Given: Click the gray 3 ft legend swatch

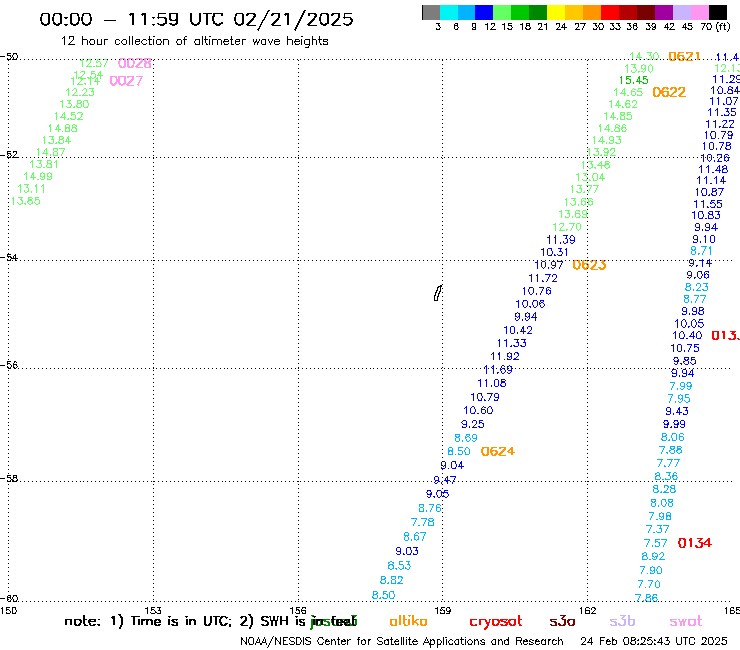Looking at the screenshot, I should 431,13.
